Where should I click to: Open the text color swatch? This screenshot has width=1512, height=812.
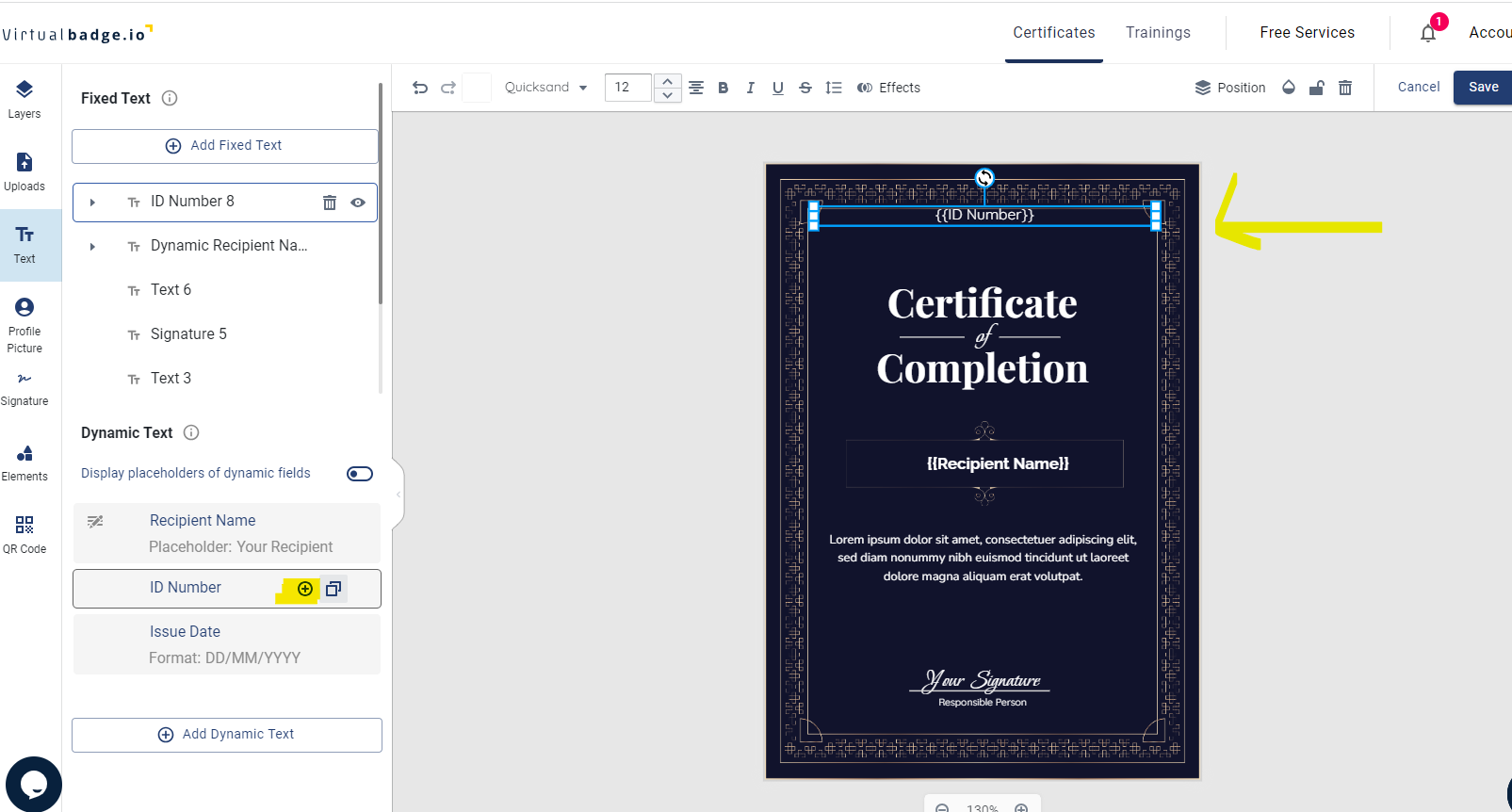pos(477,88)
